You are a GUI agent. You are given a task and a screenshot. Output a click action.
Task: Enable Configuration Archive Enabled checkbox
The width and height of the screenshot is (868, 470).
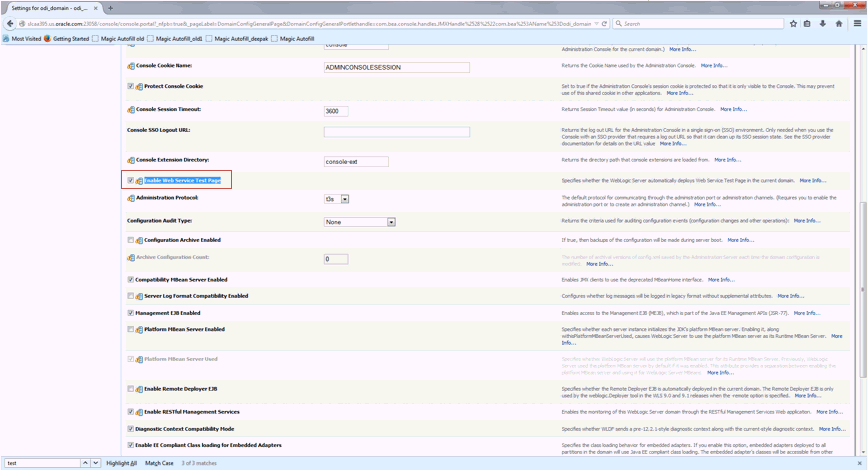click(x=131, y=240)
